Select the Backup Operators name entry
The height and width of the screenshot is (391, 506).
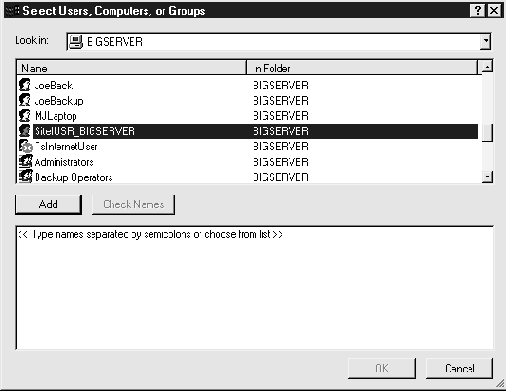coord(73,177)
